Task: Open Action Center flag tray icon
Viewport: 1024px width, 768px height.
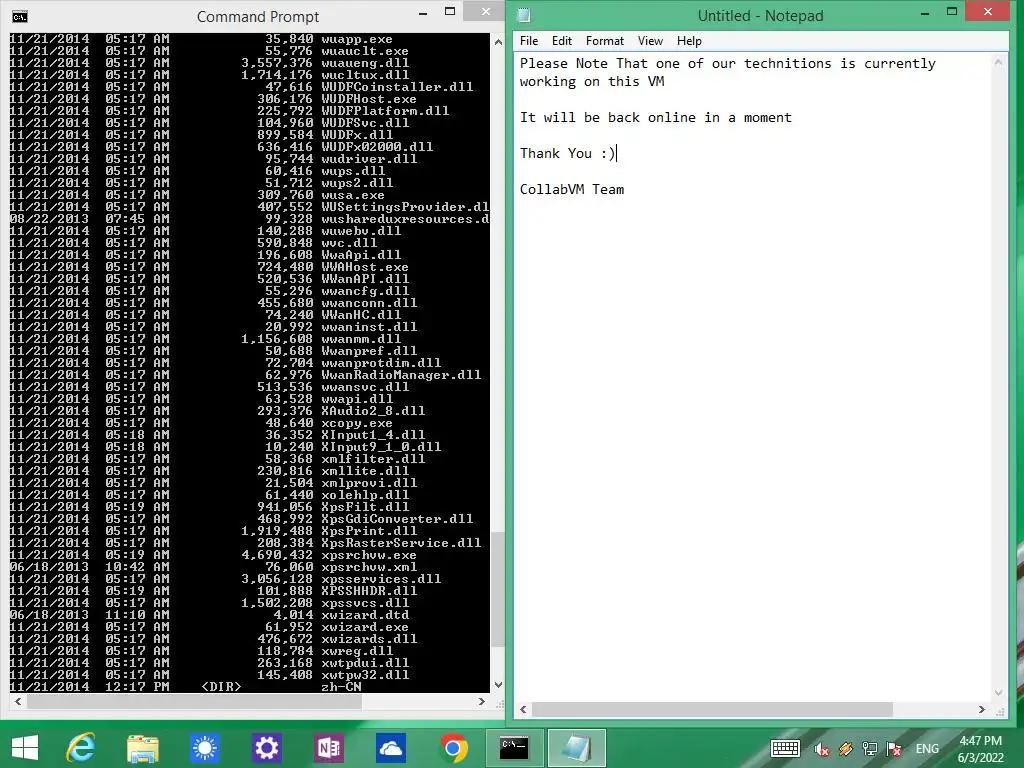Action: pos(894,749)
